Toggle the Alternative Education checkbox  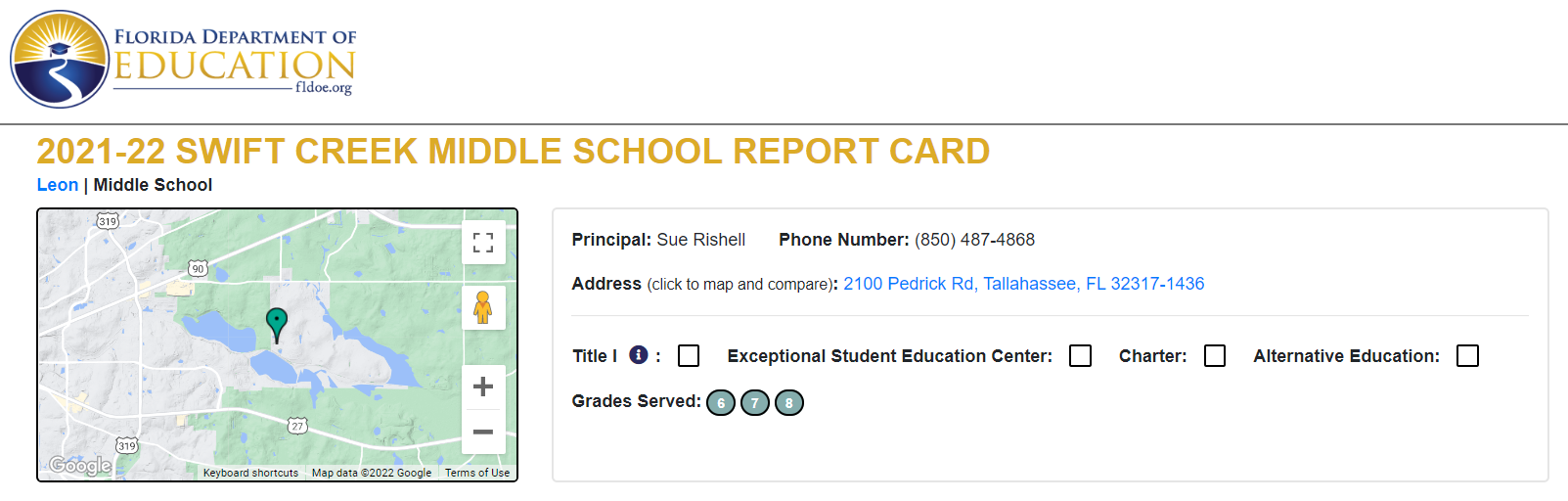1467,356
